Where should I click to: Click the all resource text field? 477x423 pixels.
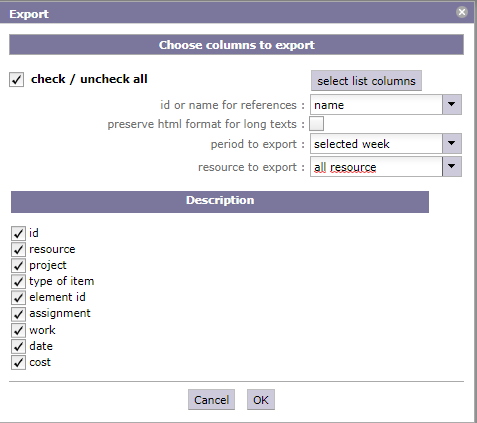[x=376, y=167]
